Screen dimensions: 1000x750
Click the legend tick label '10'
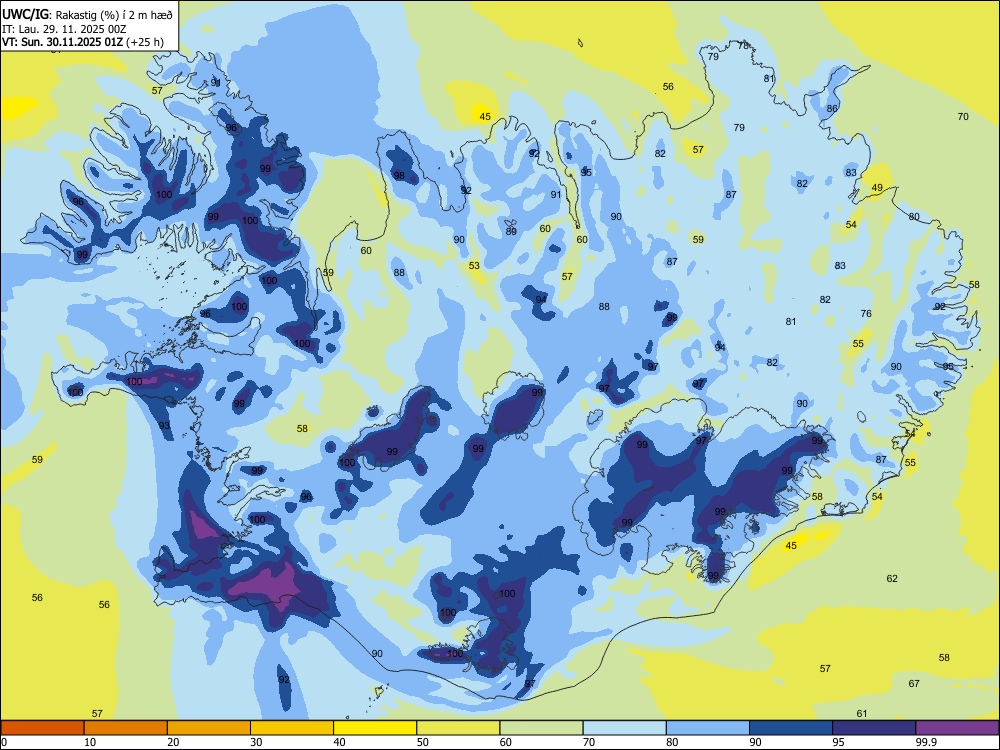tap(90, 742)
